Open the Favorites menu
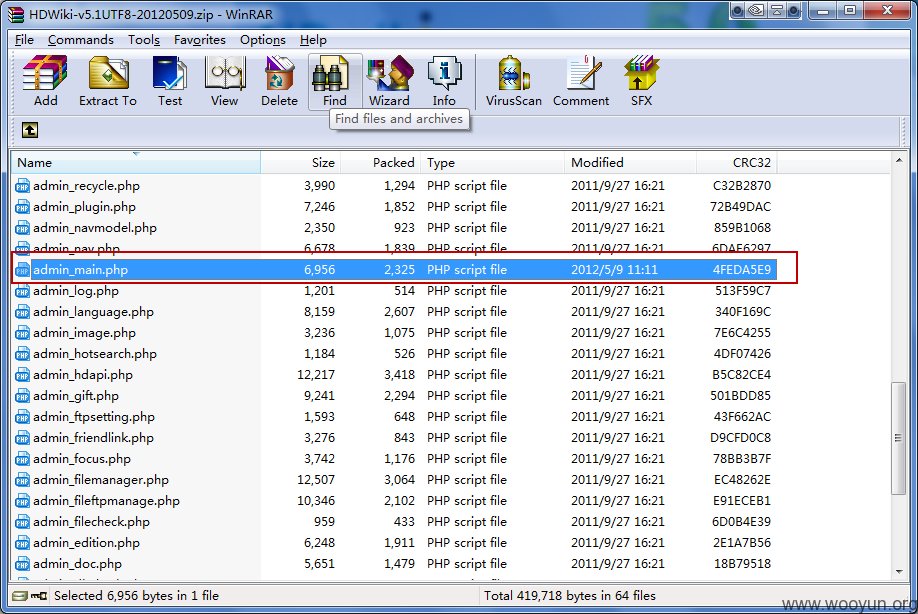918x614 pixels. [200, 40]
